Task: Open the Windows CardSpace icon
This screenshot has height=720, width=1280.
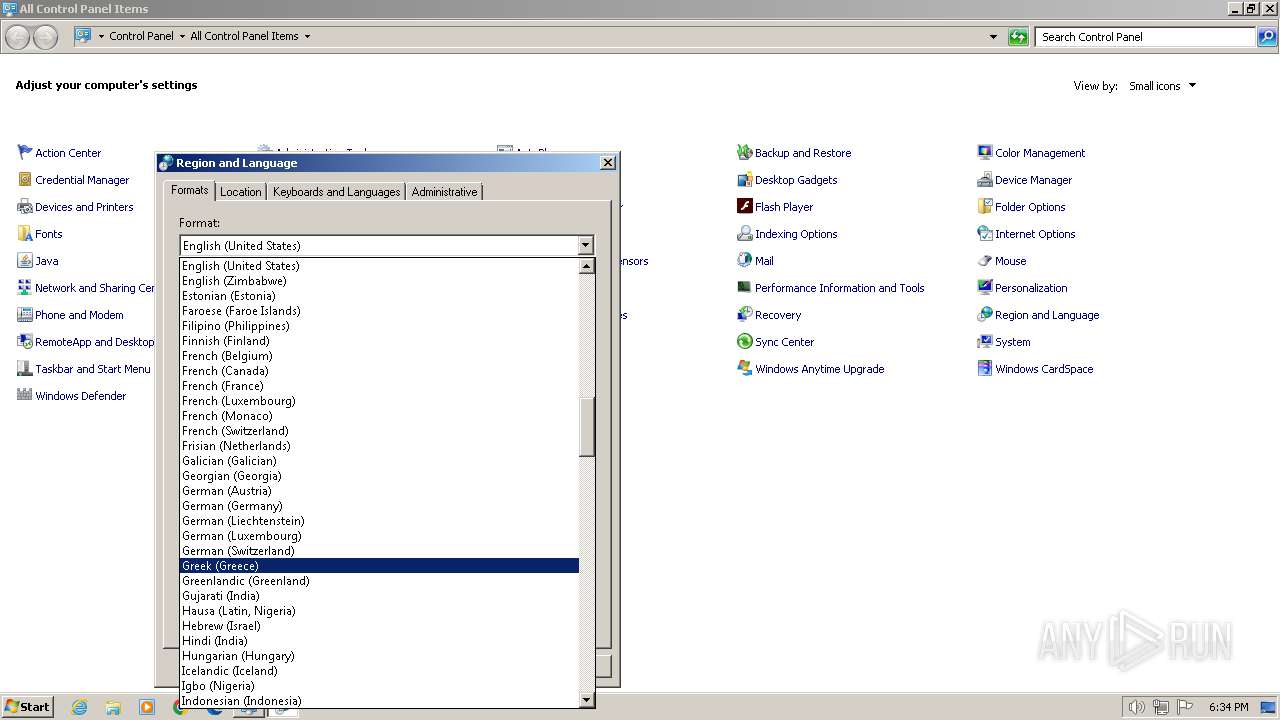Action: (x=985, y=369)
